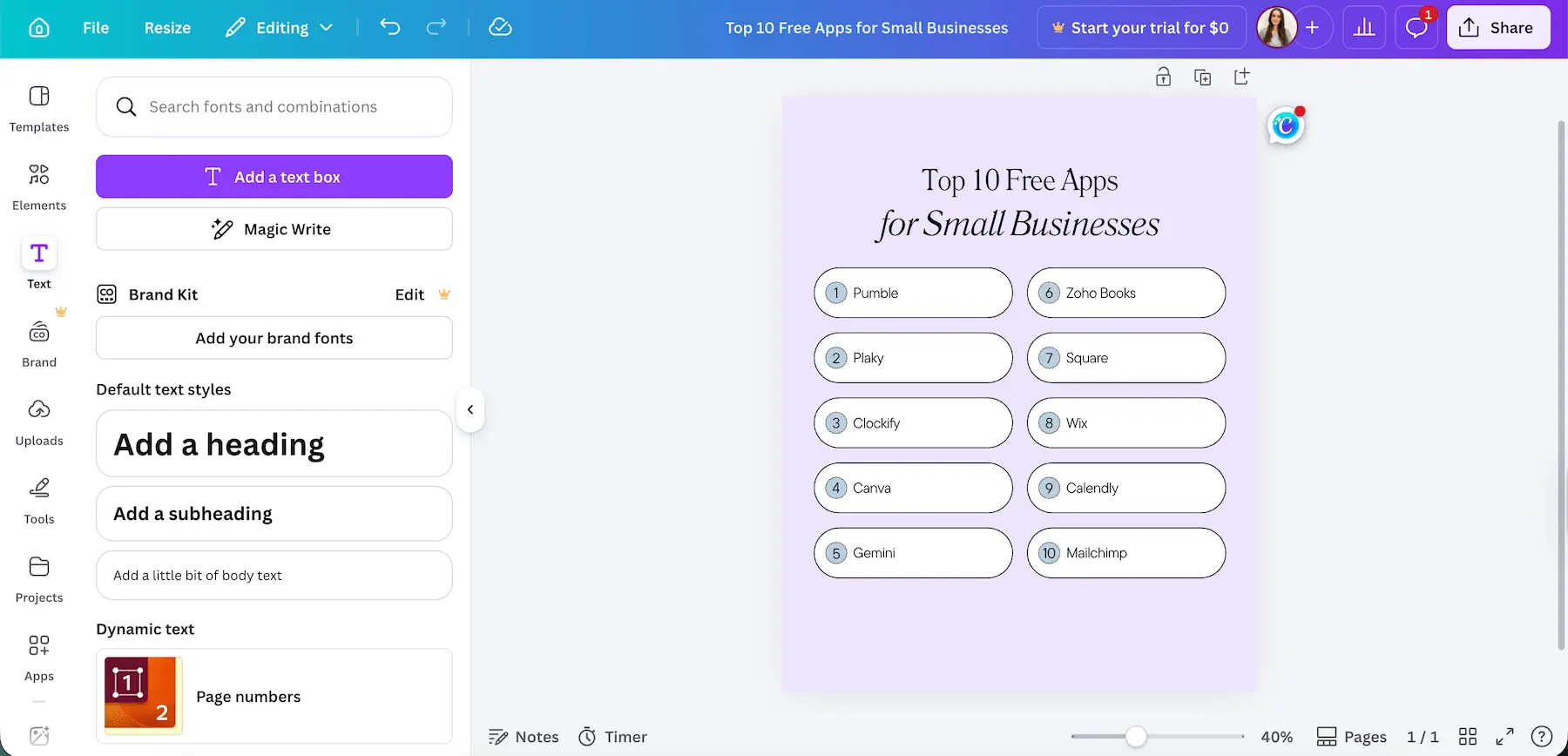
Task: Lock the page with lock icon
Action: pos(1163,77)
